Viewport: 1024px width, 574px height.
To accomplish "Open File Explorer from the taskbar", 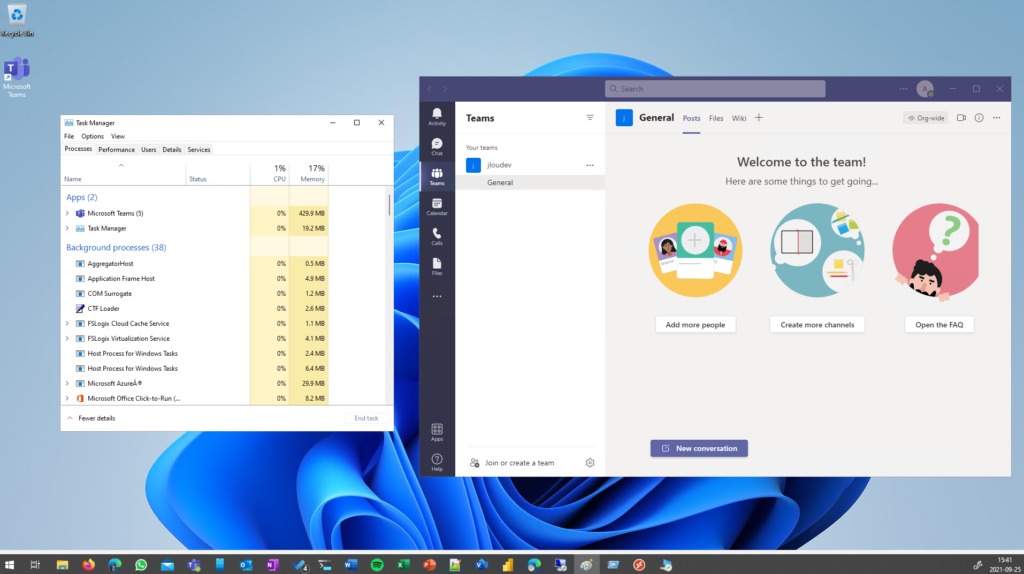I will (x=62, y=565).
